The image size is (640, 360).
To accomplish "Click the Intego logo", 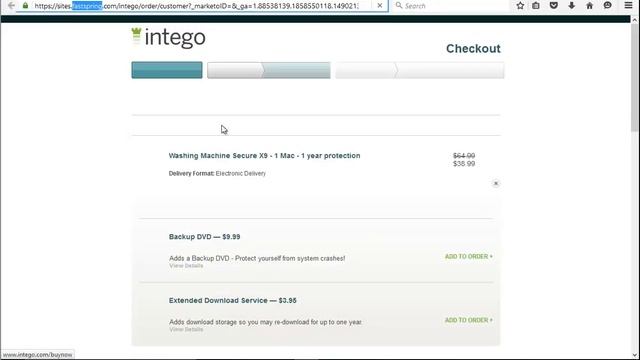I will [x=168, y=38].
